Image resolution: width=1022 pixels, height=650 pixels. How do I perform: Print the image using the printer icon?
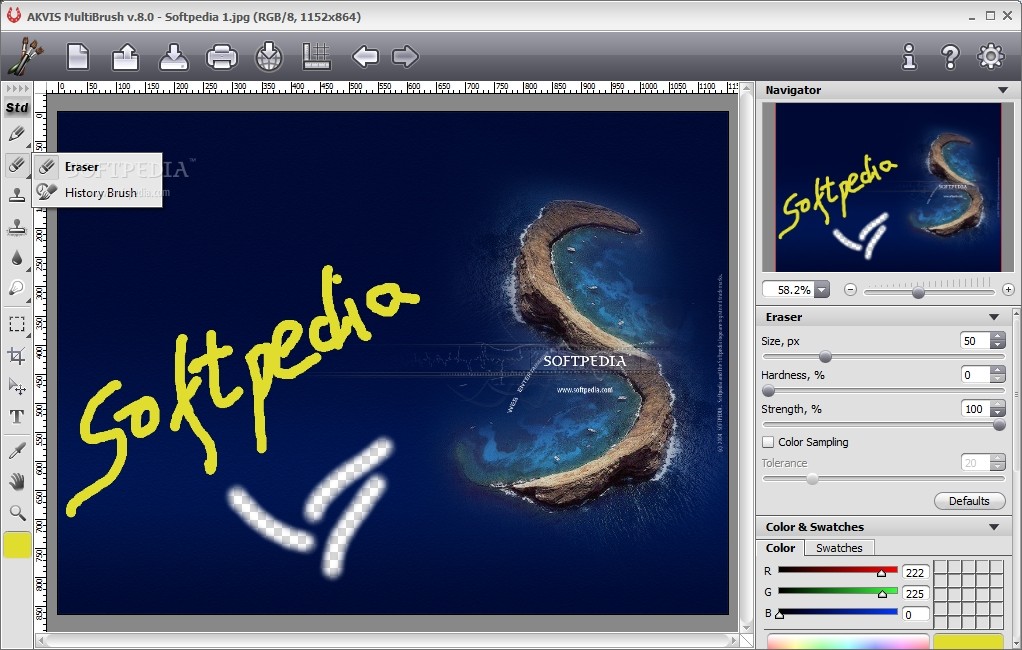(x=222, y=56)
